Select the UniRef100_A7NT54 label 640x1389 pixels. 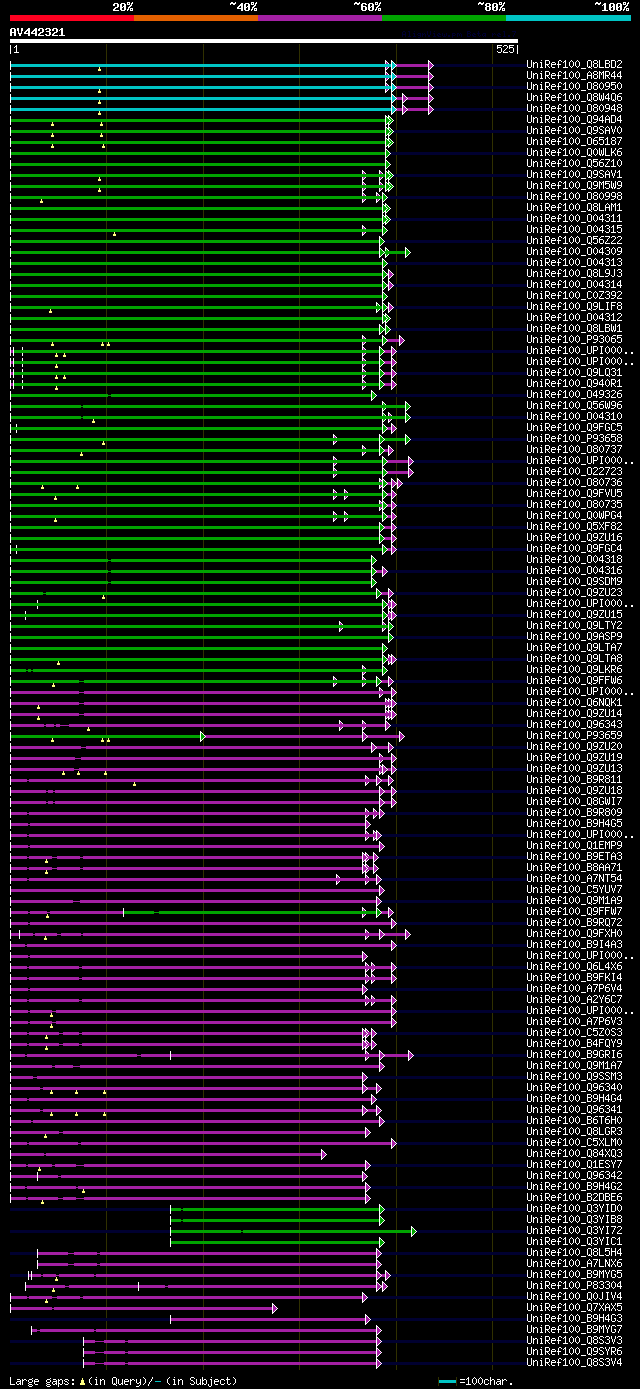click(x=574, y=879)
